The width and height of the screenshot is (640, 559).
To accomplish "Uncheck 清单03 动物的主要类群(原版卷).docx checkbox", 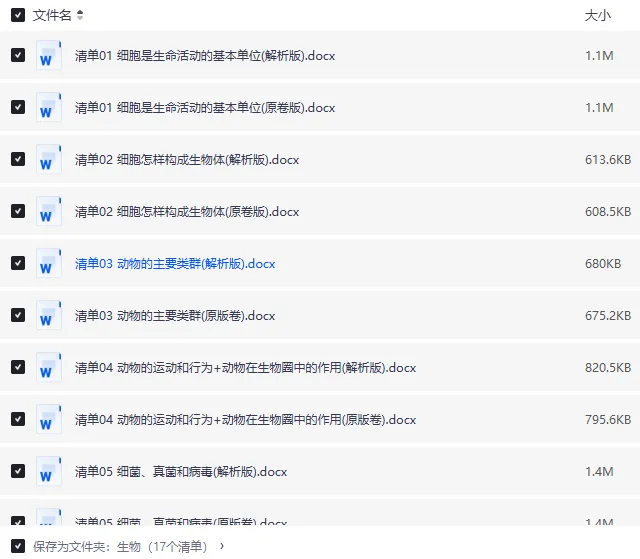I will point(18,315).
